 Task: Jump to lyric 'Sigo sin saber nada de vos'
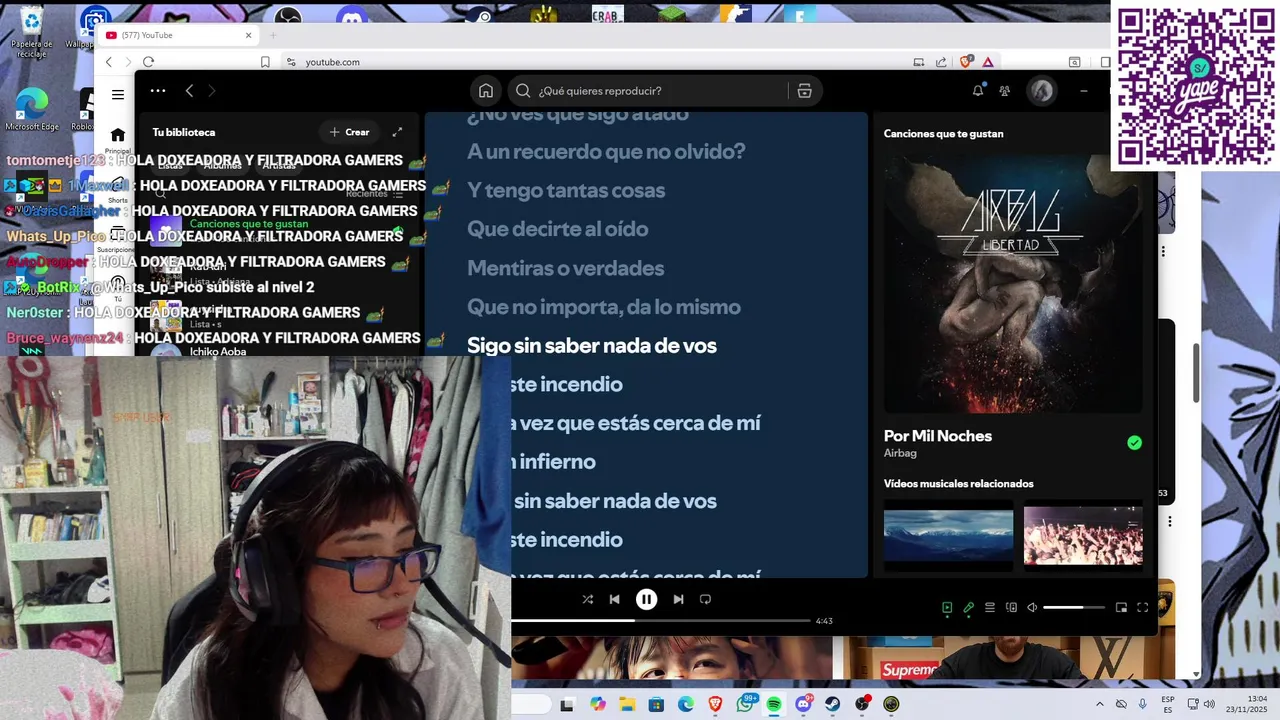[x=592, y=346]
